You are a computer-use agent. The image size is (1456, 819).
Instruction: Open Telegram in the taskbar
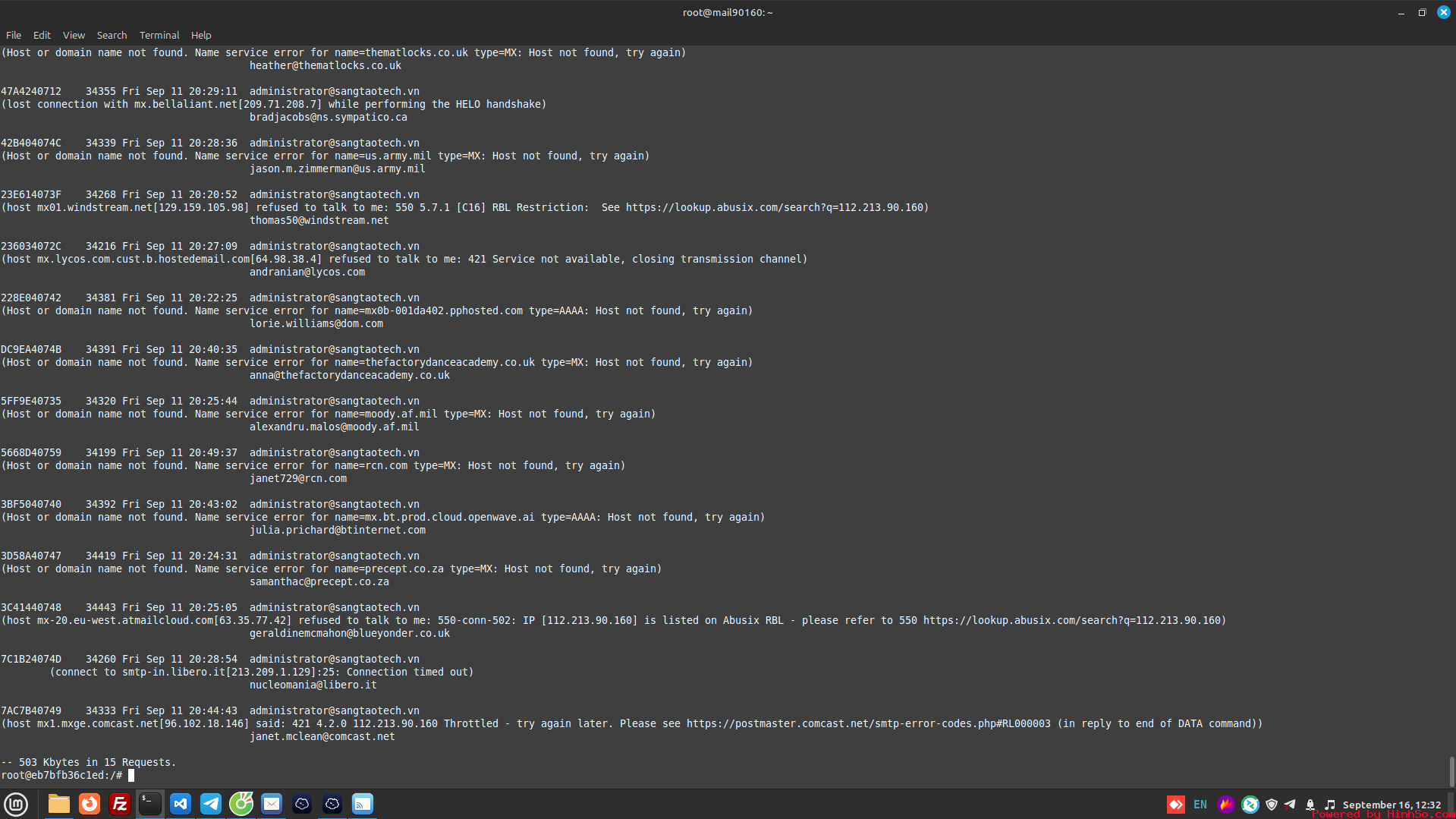pyautogui.click(x=211, y=804)
